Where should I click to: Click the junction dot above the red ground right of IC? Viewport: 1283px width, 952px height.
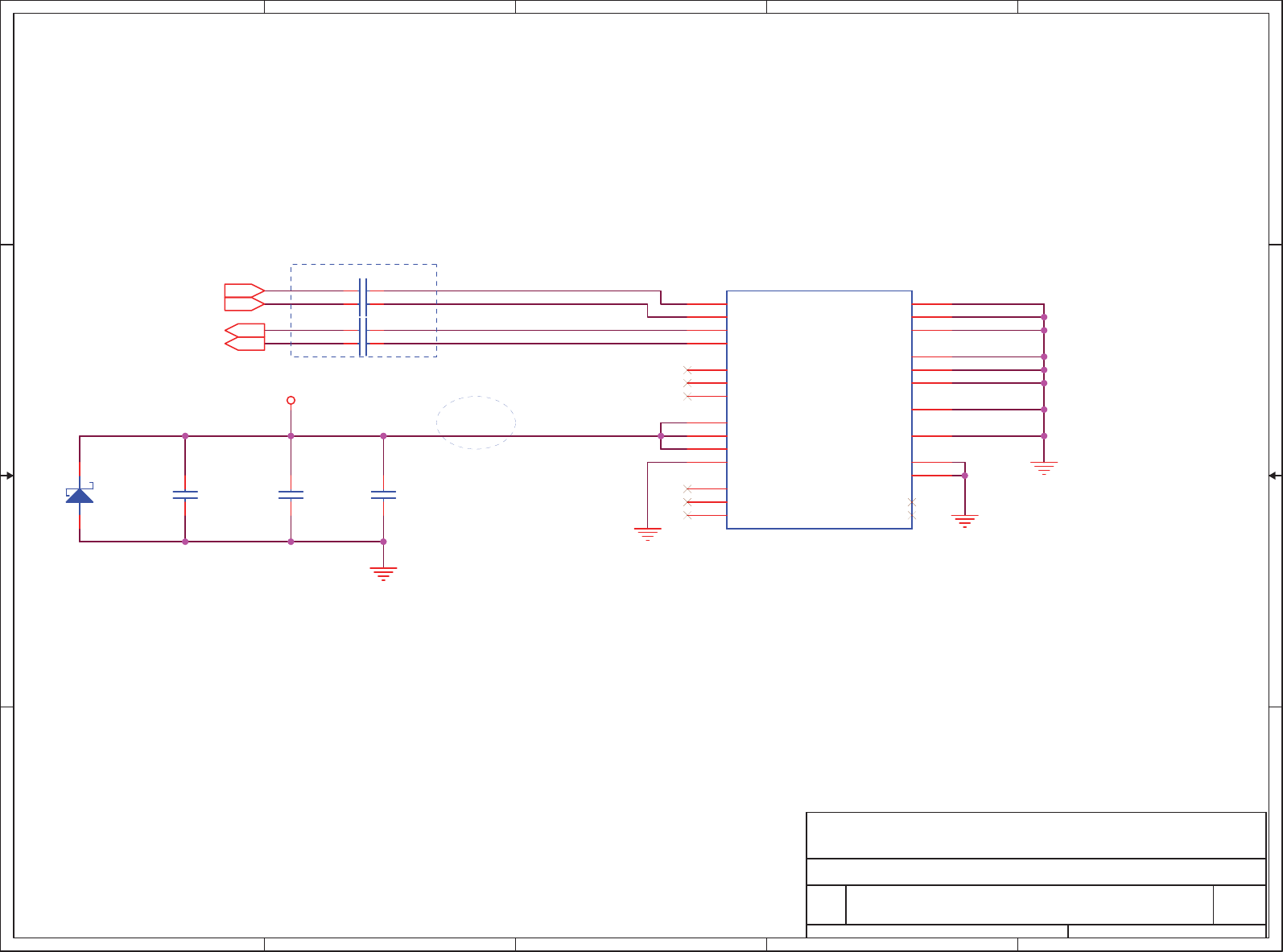coord(964,476)
